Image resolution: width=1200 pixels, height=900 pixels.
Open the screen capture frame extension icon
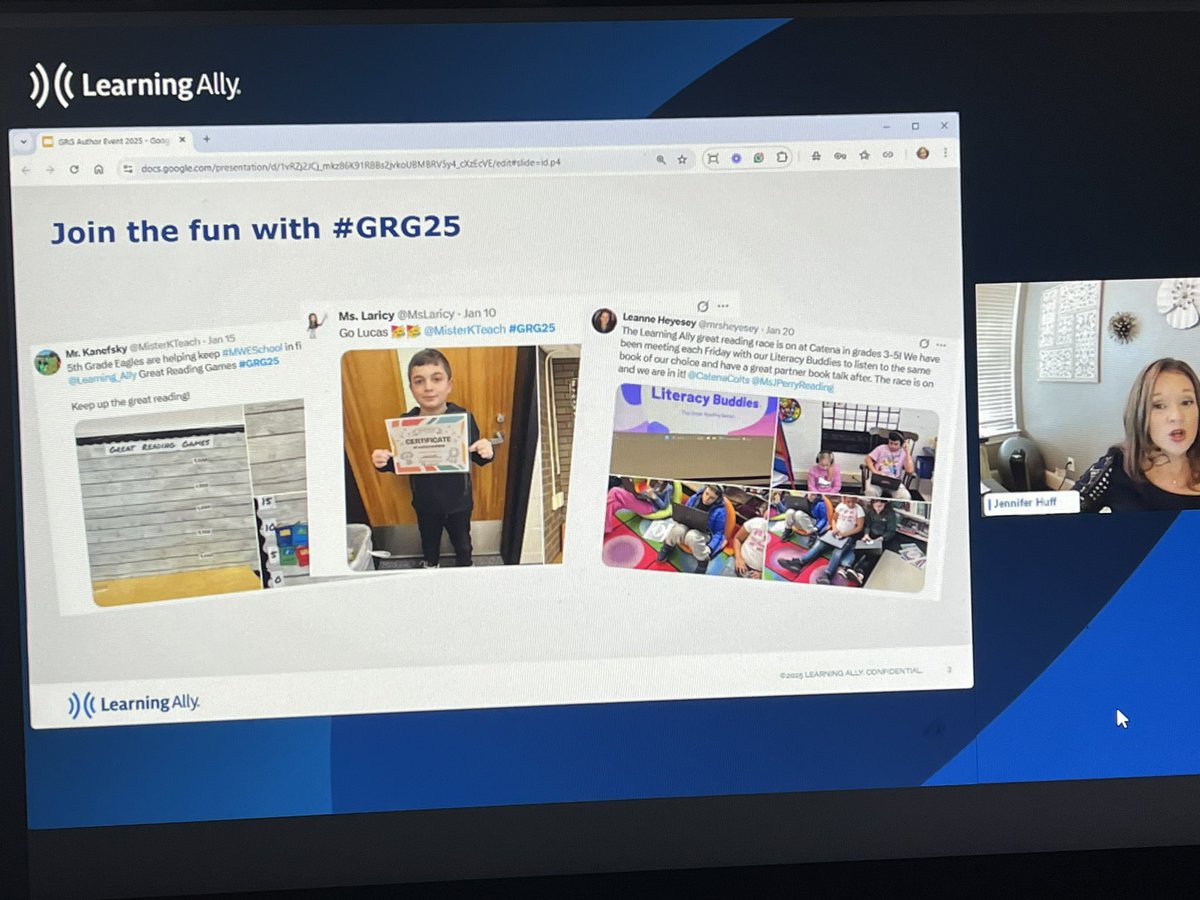713,158
